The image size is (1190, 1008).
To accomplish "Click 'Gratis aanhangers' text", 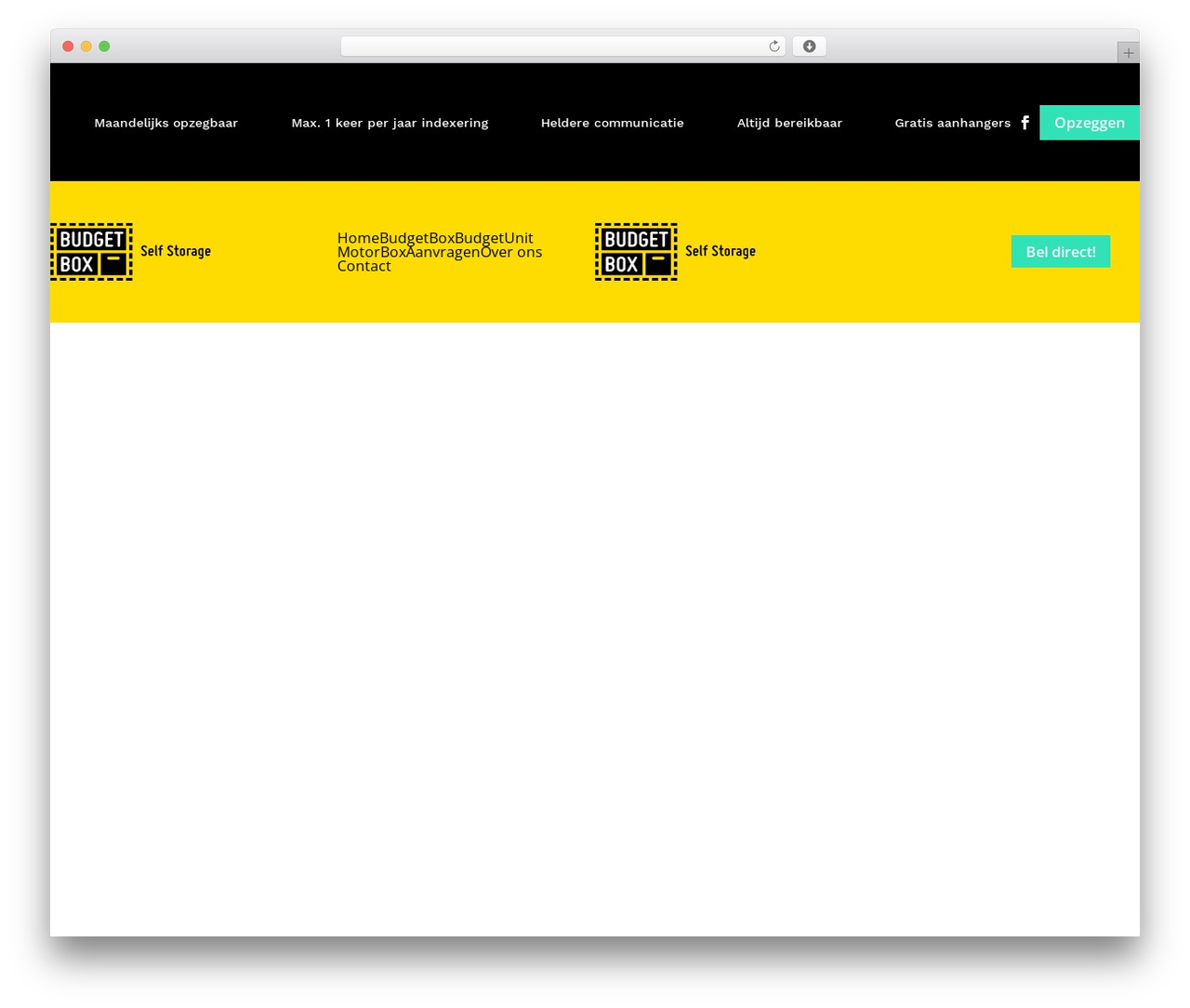I will point(953,123).
